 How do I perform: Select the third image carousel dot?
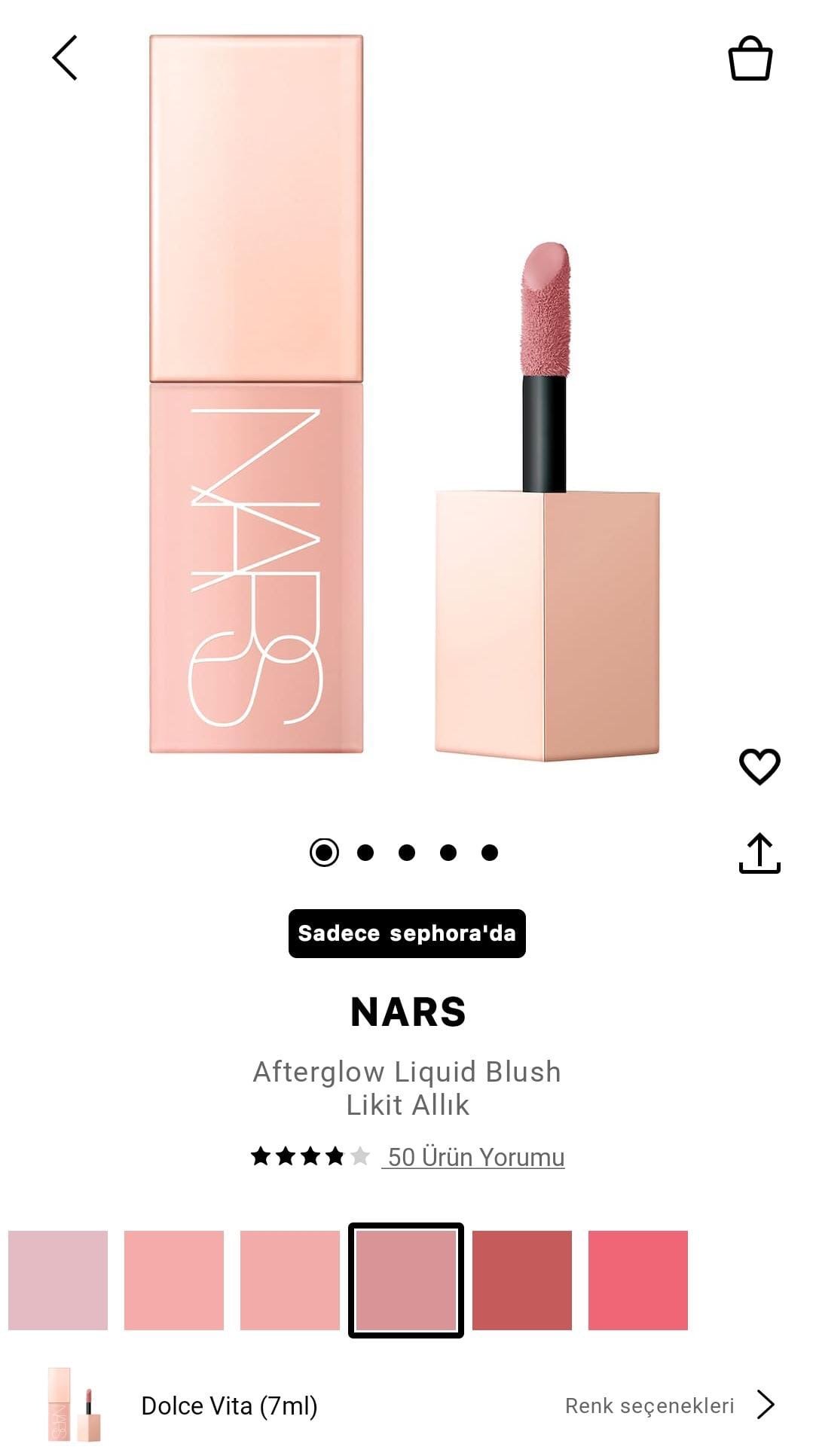point(407,853)
